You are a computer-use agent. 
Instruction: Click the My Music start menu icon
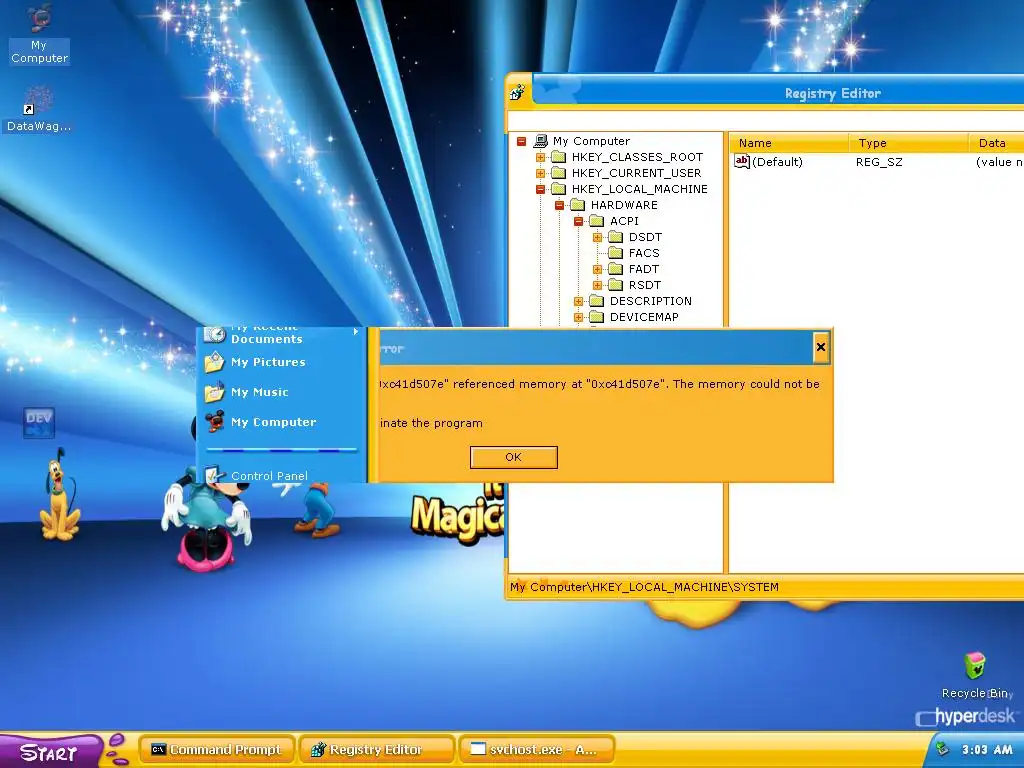pos(214,392)
